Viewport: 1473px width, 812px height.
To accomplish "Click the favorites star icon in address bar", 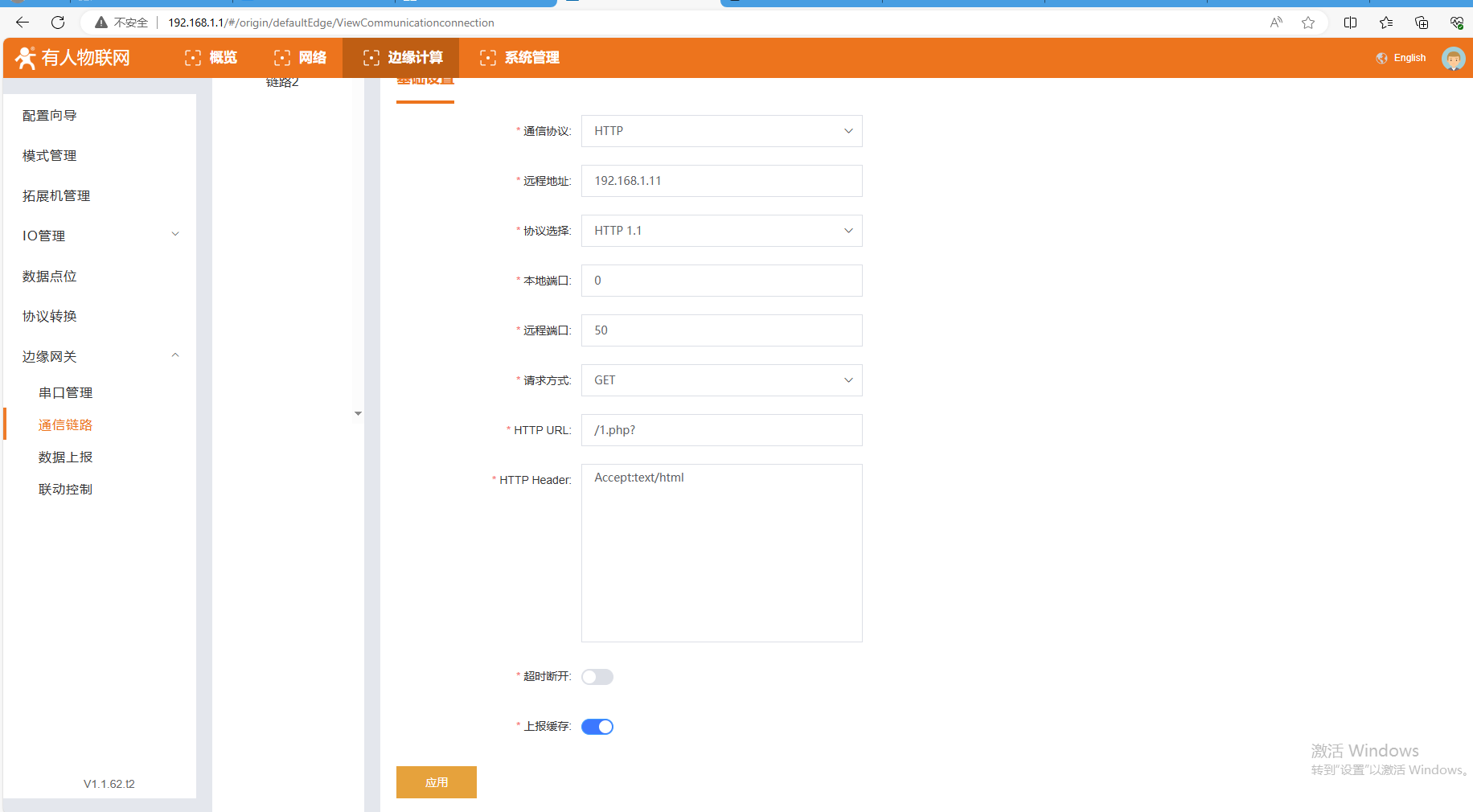I will coord(1308,23).
